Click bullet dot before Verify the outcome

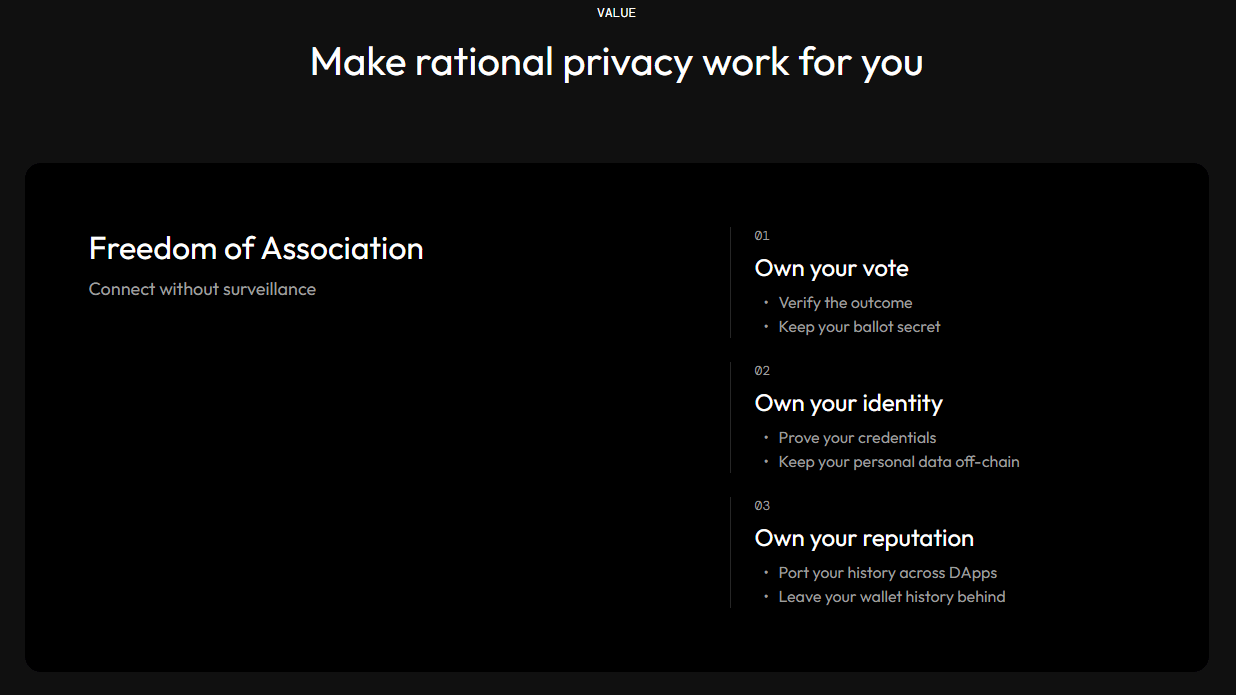pyautogui.click(x=766, y=302)
